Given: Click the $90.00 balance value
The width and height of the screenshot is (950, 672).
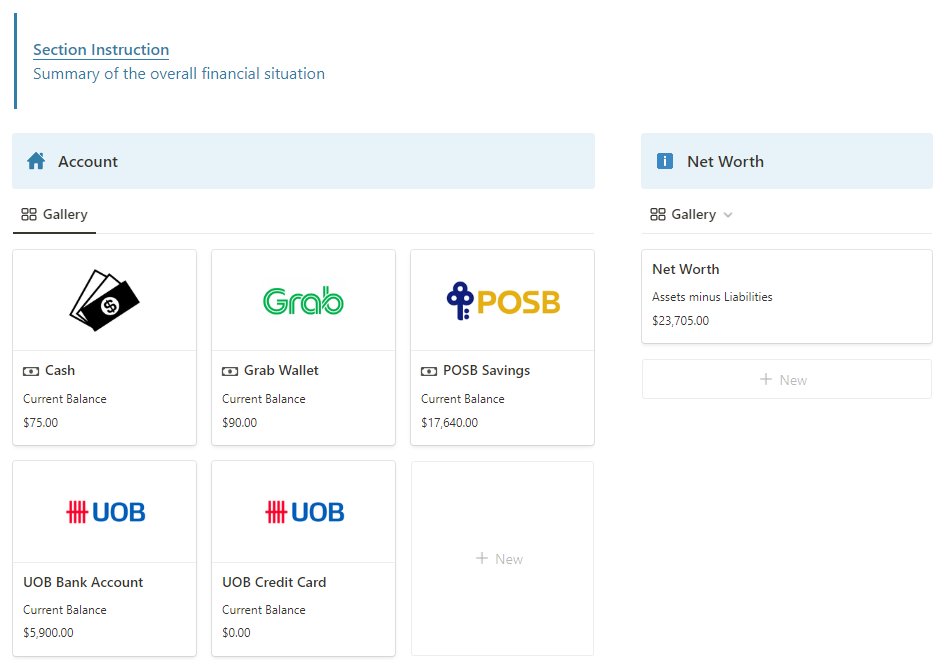Looking at the screenshot, I should [239, 422].
